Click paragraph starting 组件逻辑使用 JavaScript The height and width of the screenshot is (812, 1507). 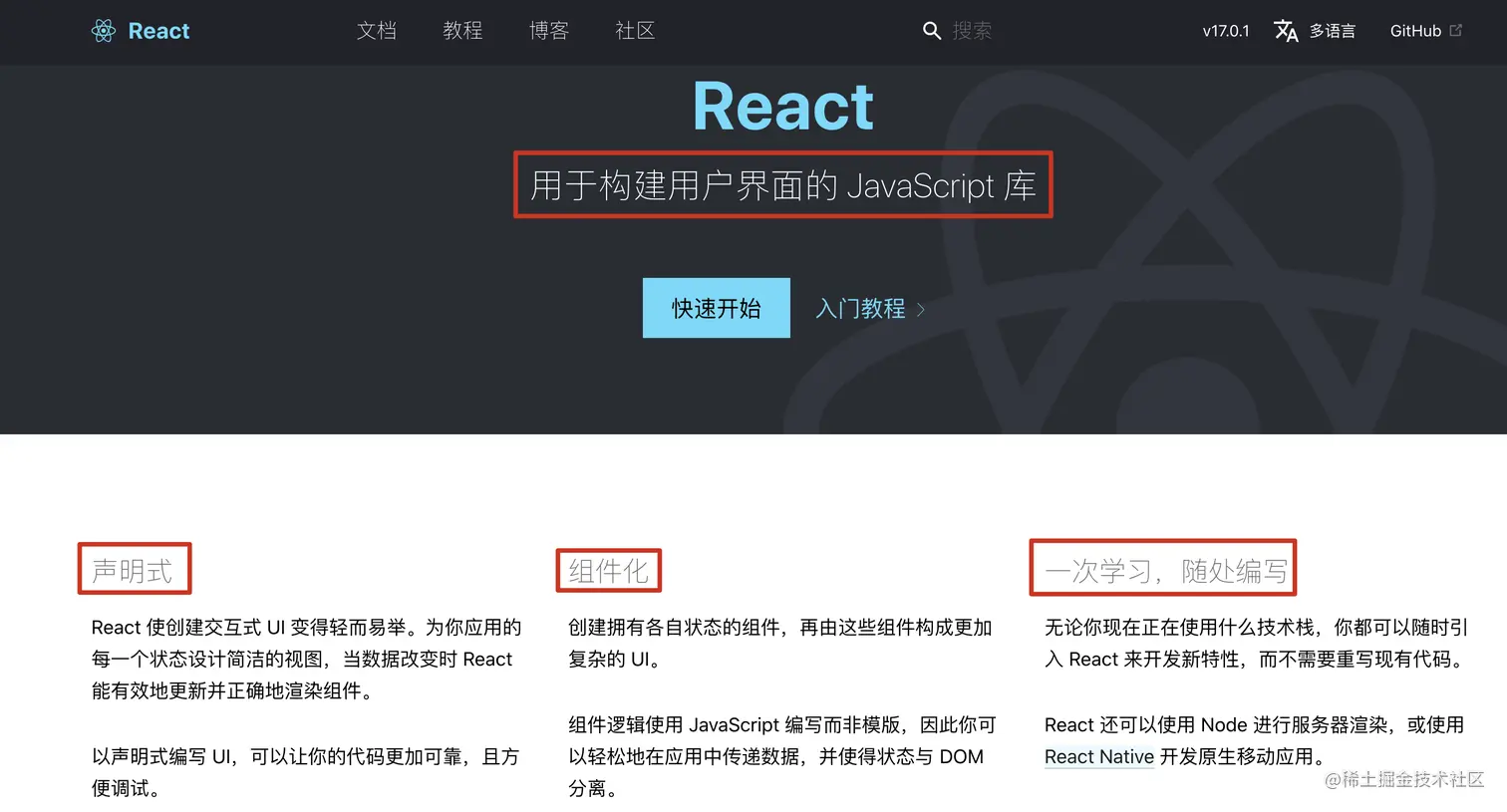[x=782, y=756]
